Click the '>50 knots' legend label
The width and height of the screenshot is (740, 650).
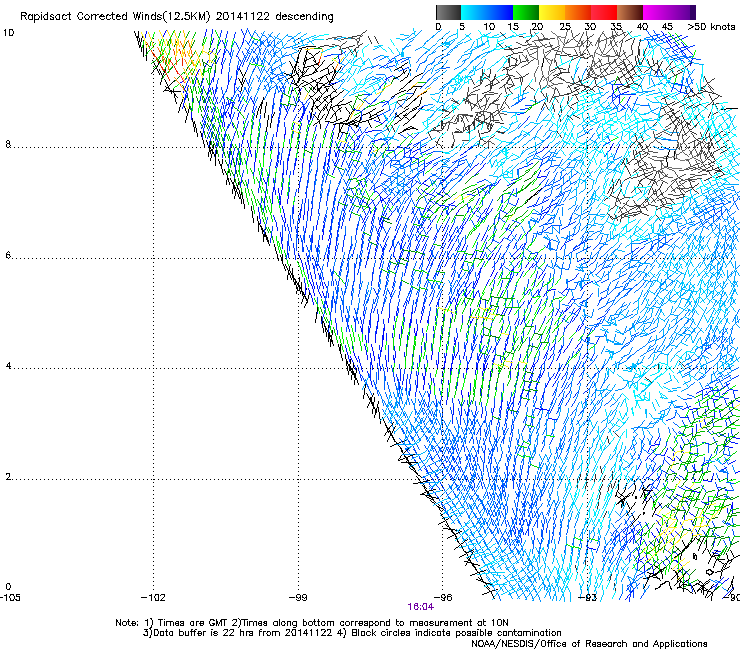pos(711,27)
